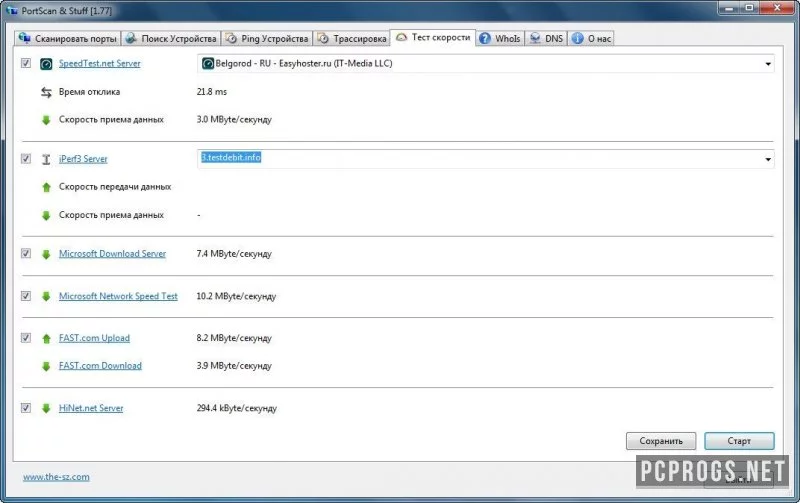Viewport: 800px width, 503px height.
Task: Open the SpeedTest.net Server link
Action: pyautogui.click(x=99, y=64)
